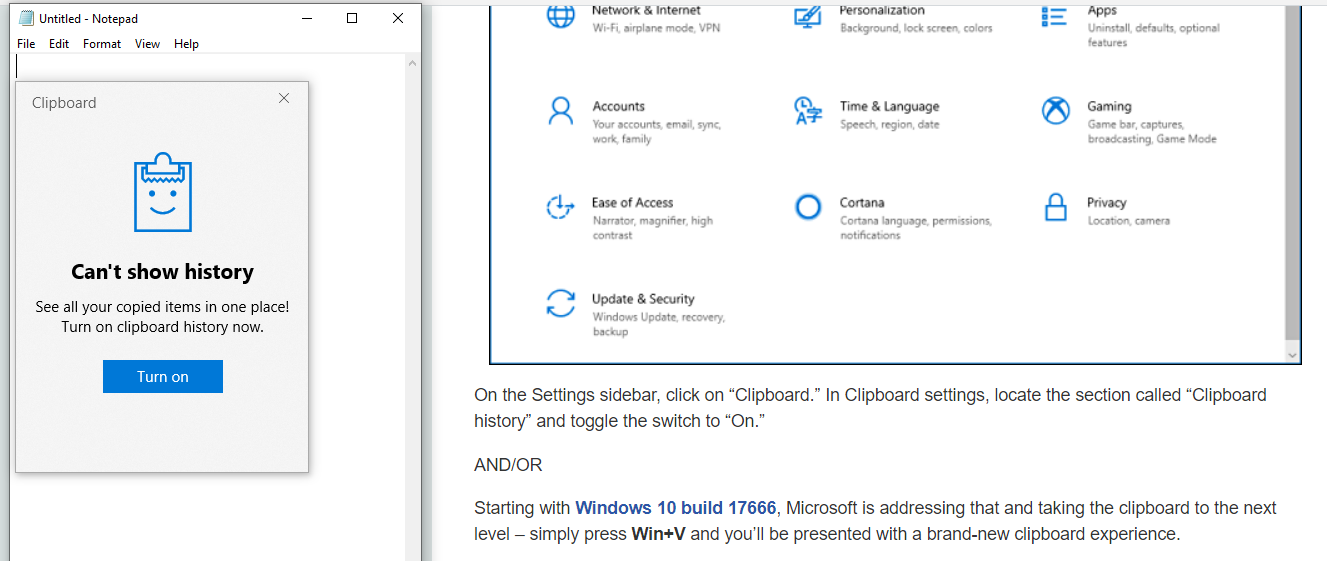Click the Notepad app icon in title bar
1327x561 pixels.
[x=26, y=18]
